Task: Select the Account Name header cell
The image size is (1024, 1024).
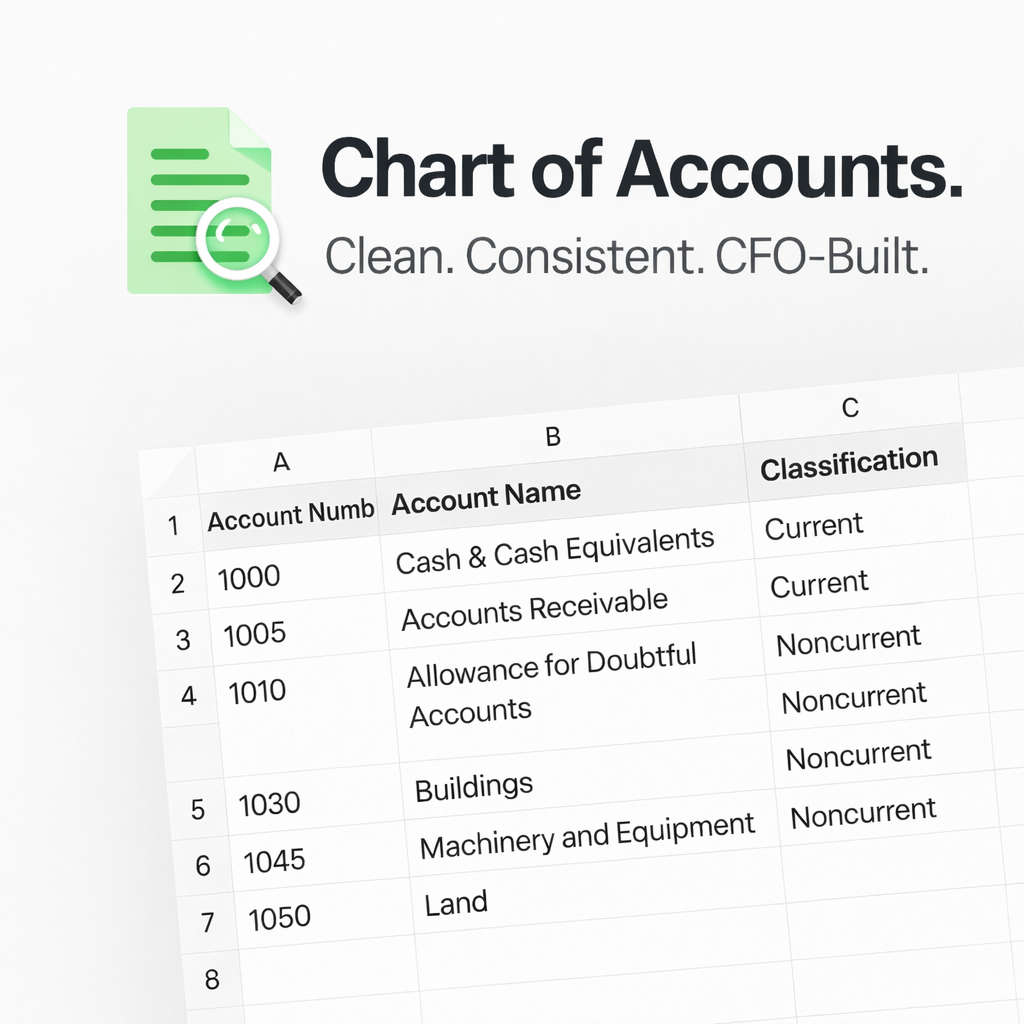Action: [x=484, y=491]
